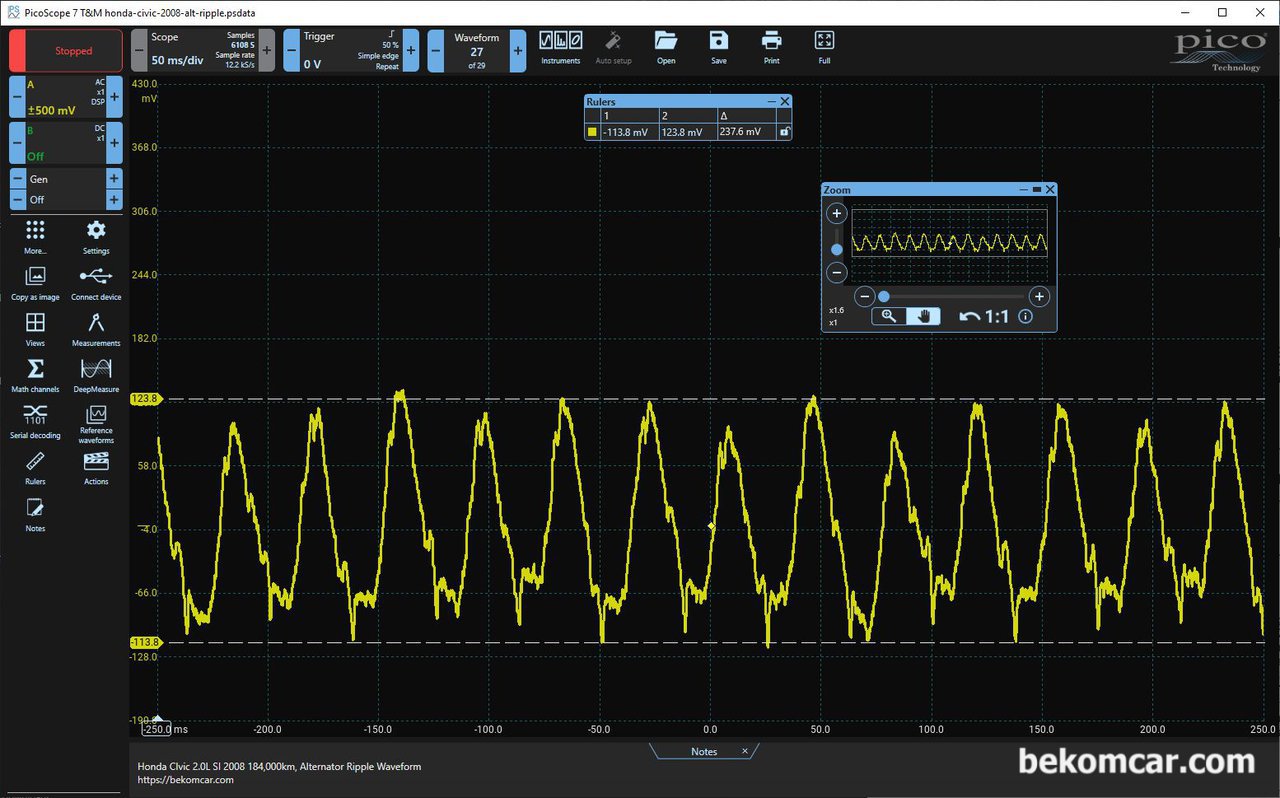Open the Views layout tool
Image resolution: width=1280 pixels, height=798 pixels.
pos(35,329)
